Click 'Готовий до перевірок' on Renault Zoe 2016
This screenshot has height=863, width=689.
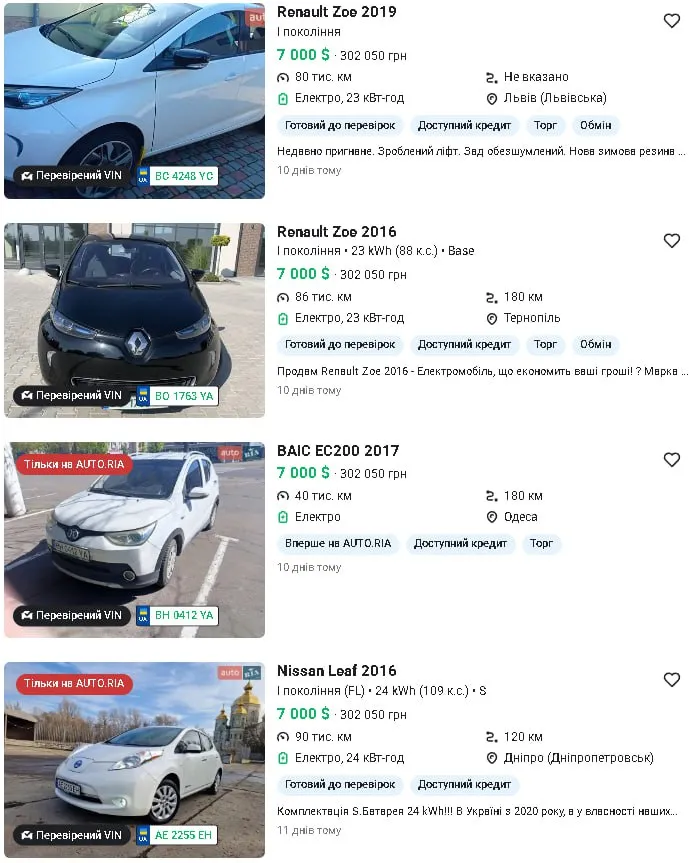tap(340, 345)
